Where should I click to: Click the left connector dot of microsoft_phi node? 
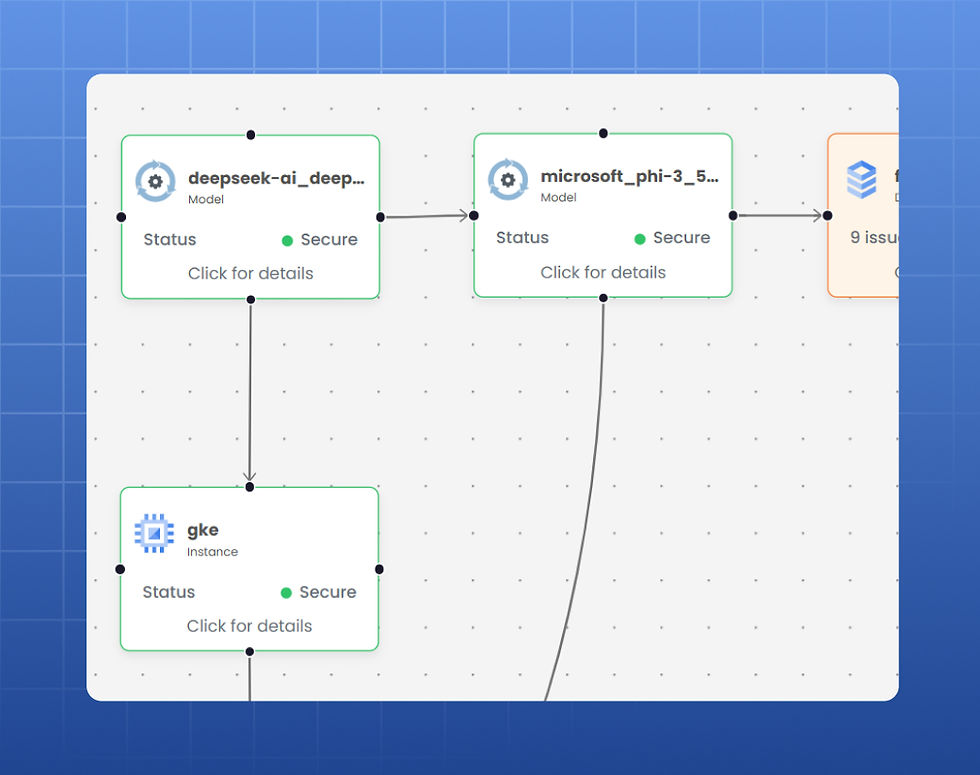(x=474, y=216)
